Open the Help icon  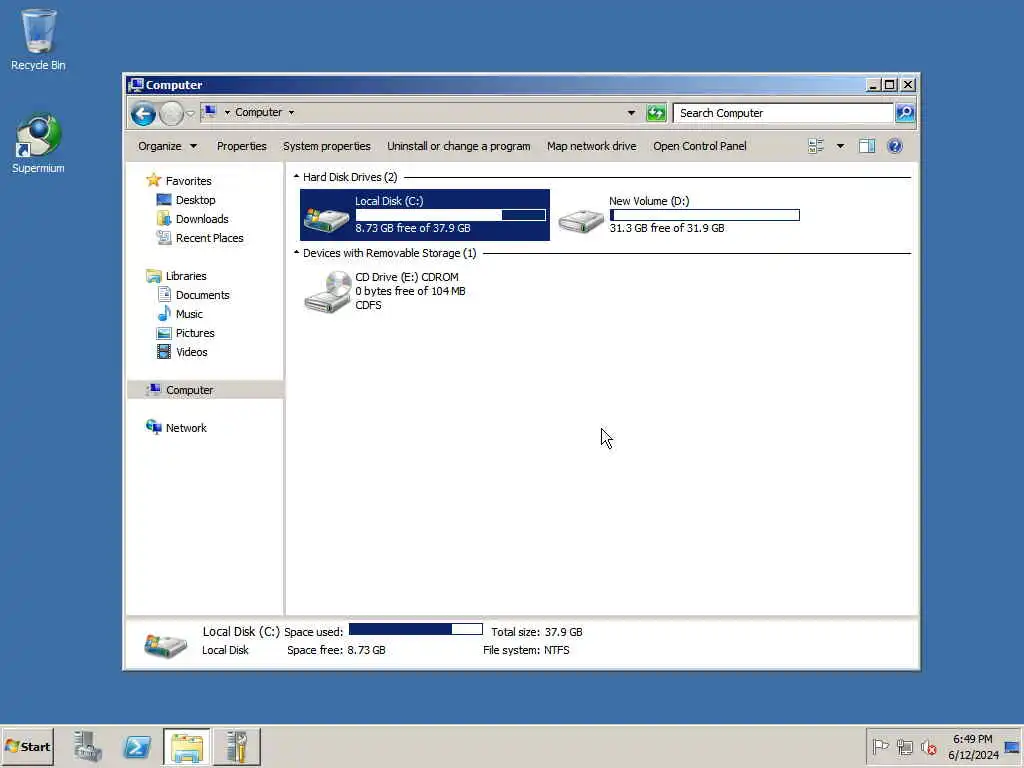895,146
